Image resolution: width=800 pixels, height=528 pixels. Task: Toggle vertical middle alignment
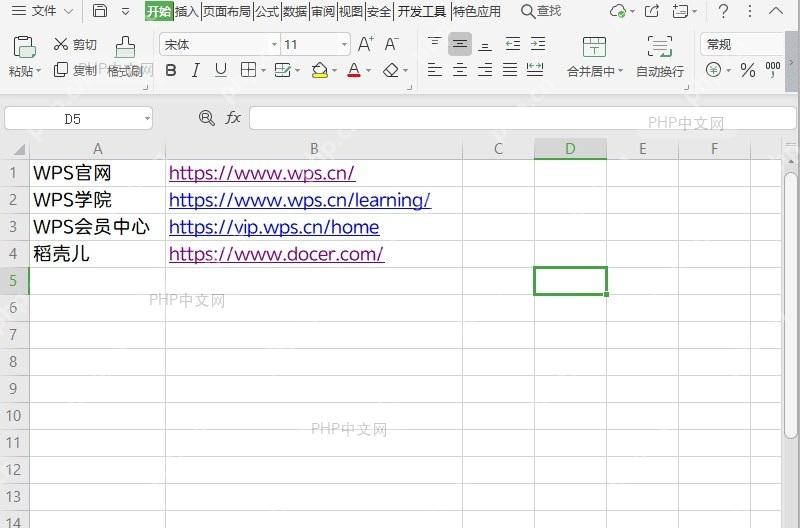coord(460,44)
